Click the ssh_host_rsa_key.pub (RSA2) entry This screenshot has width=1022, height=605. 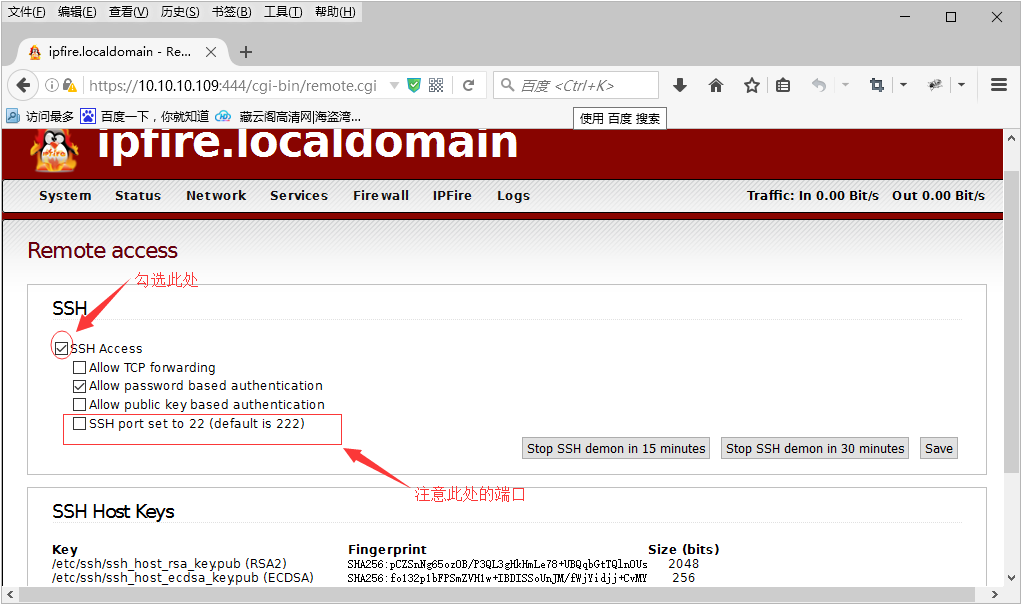[169, 564]
